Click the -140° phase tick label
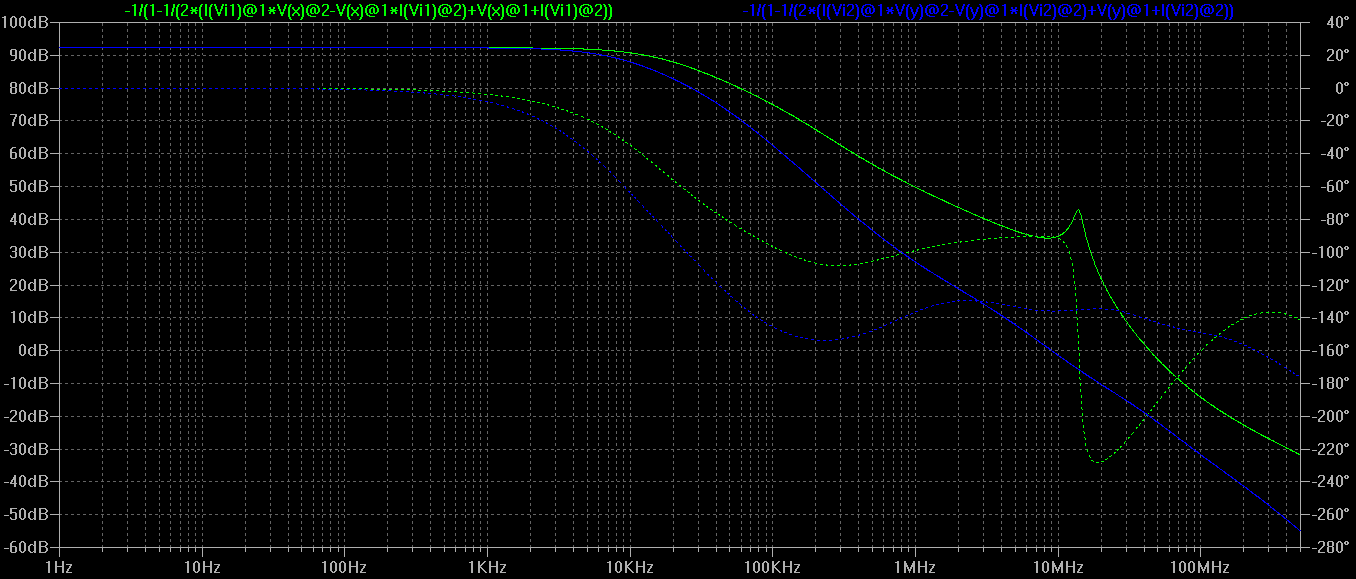The width and height of the screenshot is (1356, 579). 1333,317
